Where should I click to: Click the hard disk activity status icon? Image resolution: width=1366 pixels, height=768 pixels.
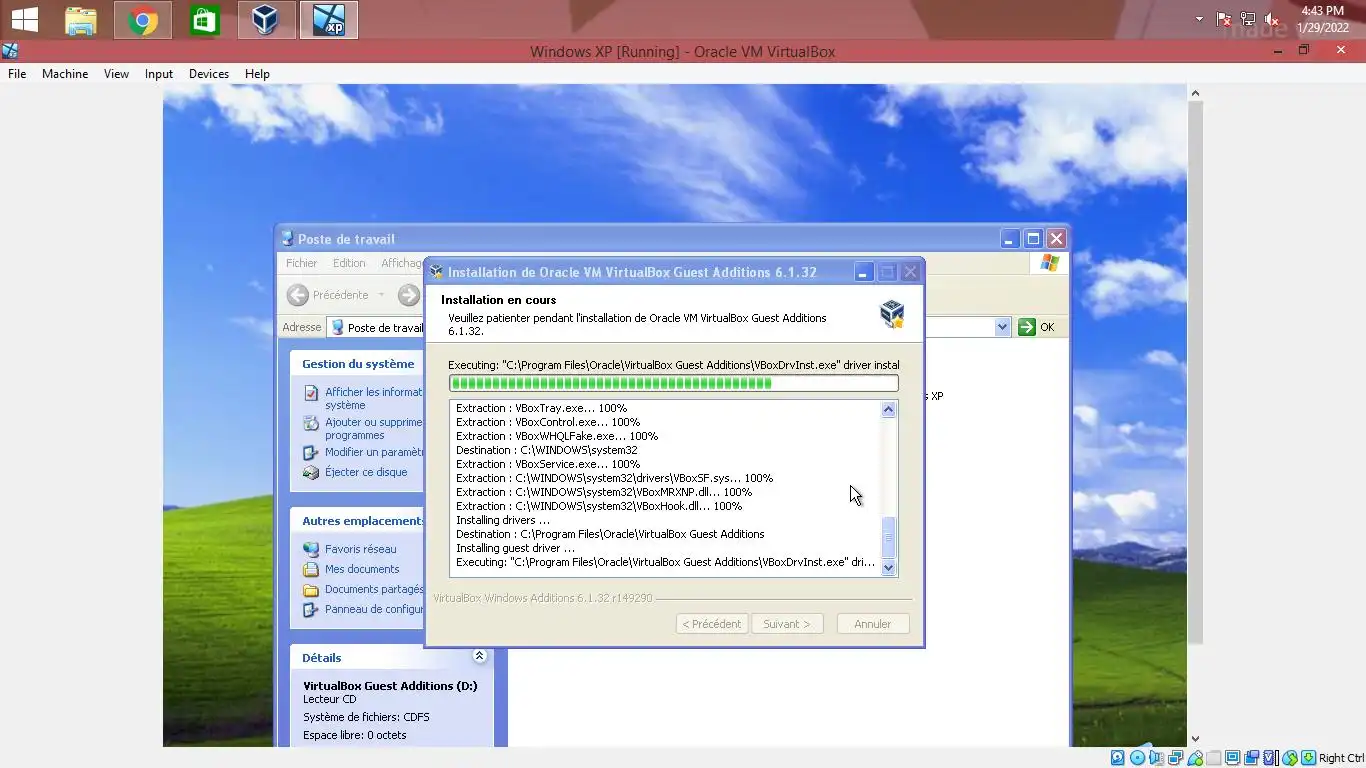pos(1118,758)
